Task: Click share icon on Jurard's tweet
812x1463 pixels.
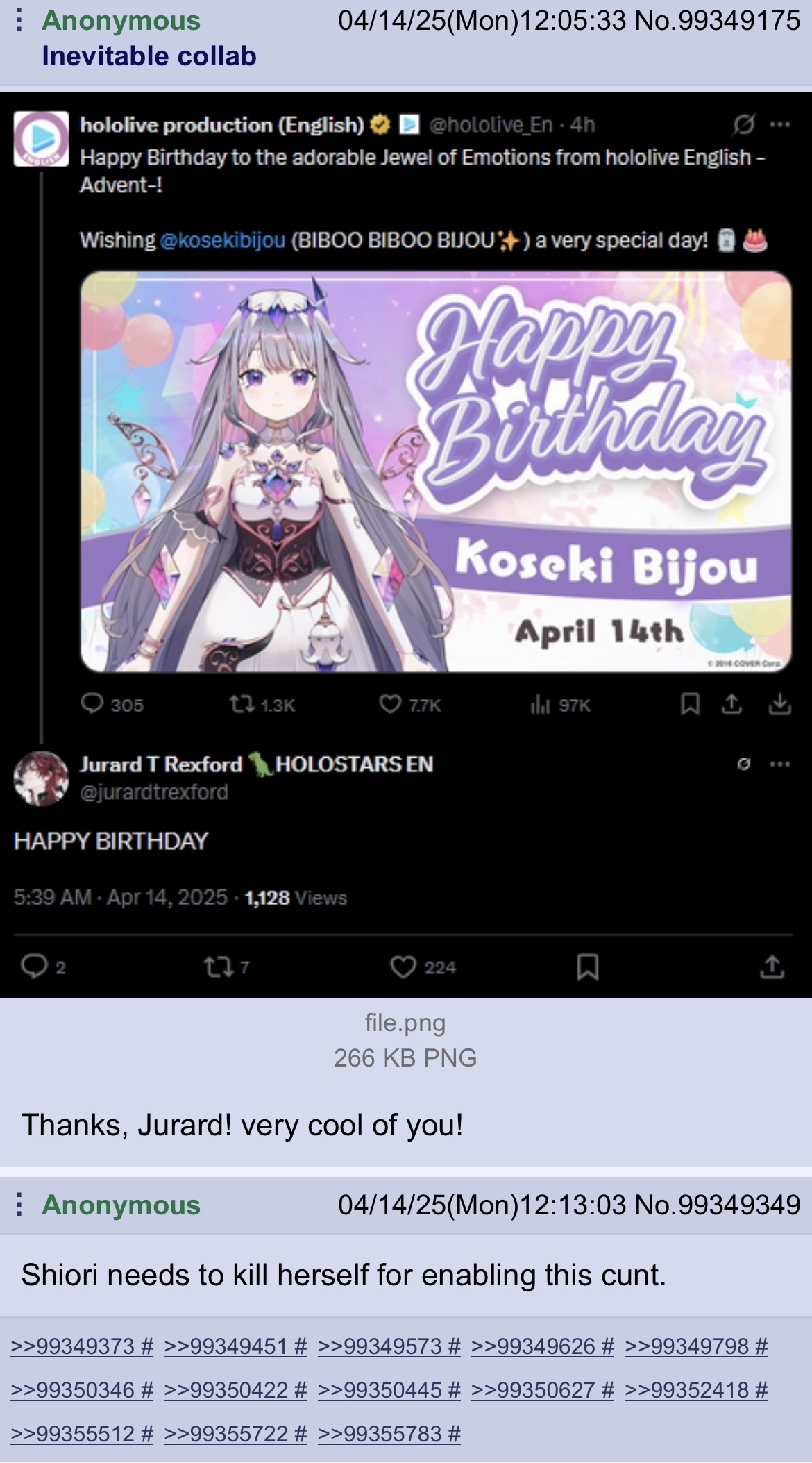Action: click(x=772, y=967)
